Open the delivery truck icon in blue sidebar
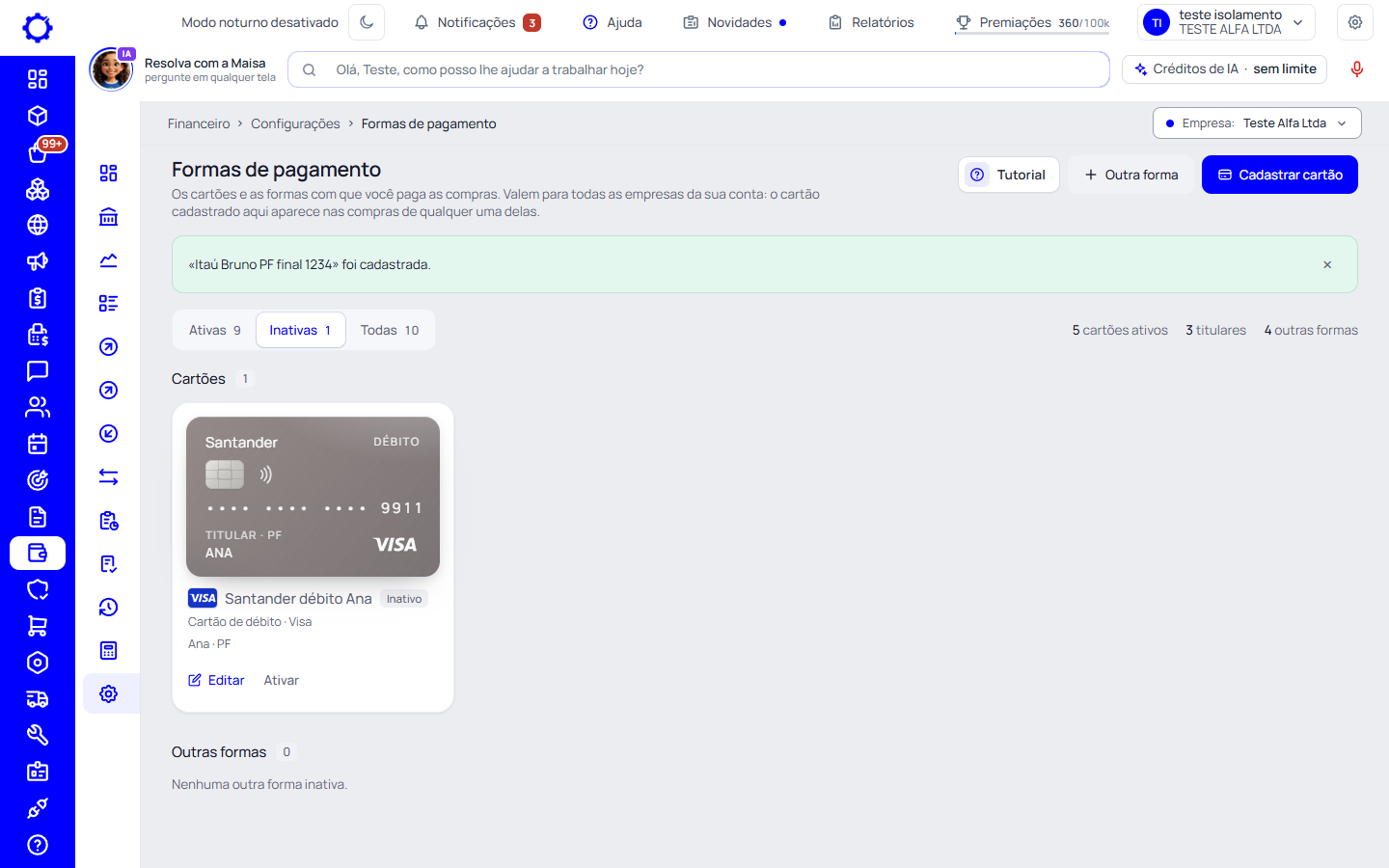 38,699
